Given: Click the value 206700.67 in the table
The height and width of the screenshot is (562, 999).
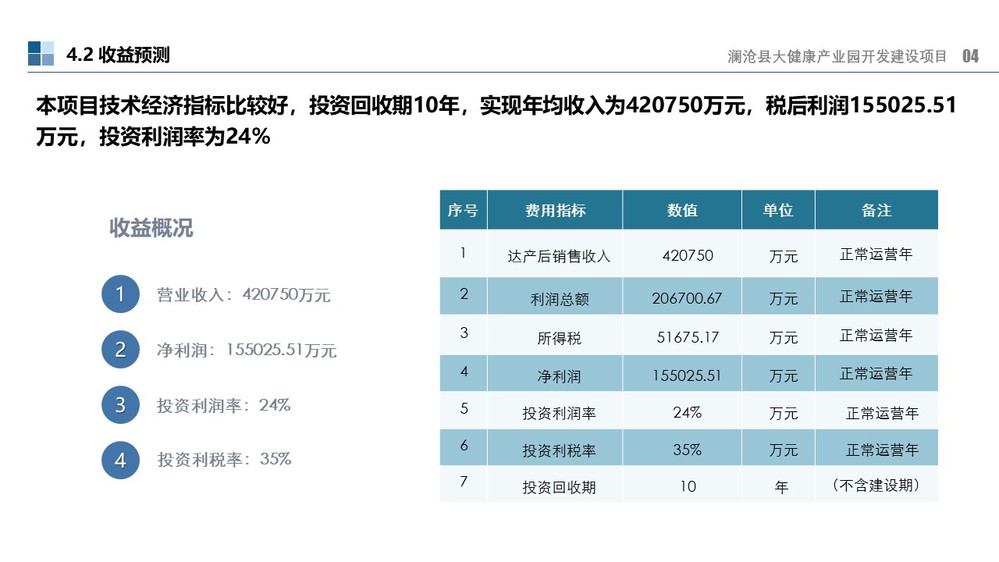Looking at the screenshot, I should (687, 298).
